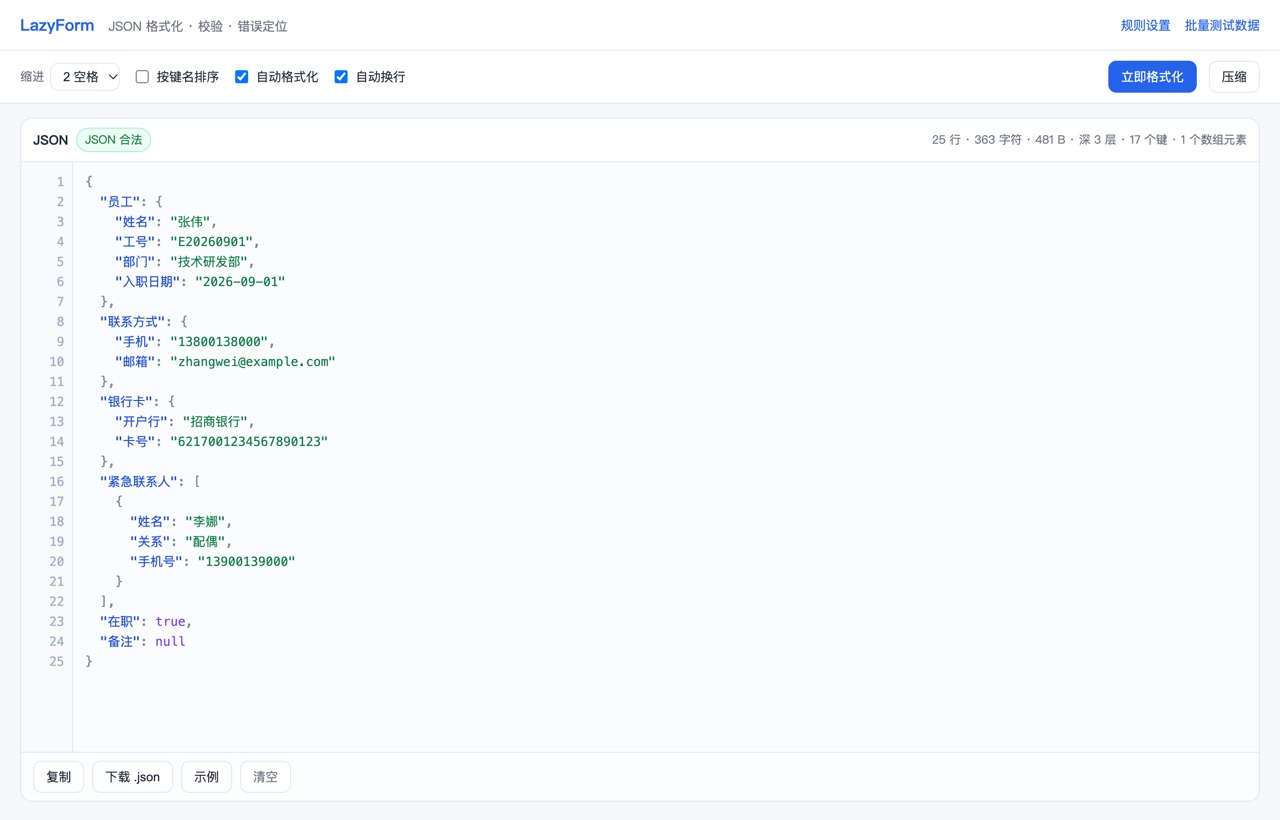
Task: Enable 按键名排序 checkbox
Action: (142, 77)
